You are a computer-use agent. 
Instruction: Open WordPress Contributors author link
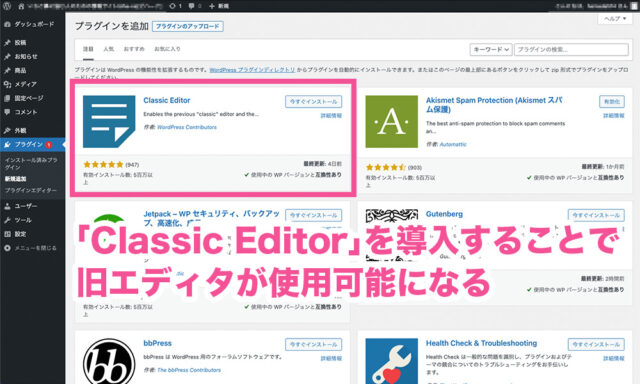[x=187, y=127]
